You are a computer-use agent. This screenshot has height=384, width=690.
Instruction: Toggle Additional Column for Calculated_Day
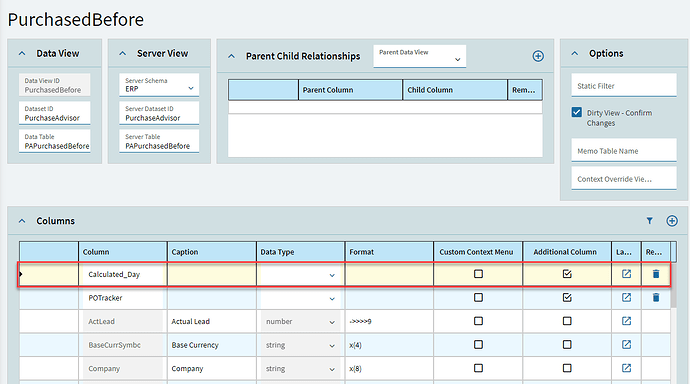click(x=567, y=274)
